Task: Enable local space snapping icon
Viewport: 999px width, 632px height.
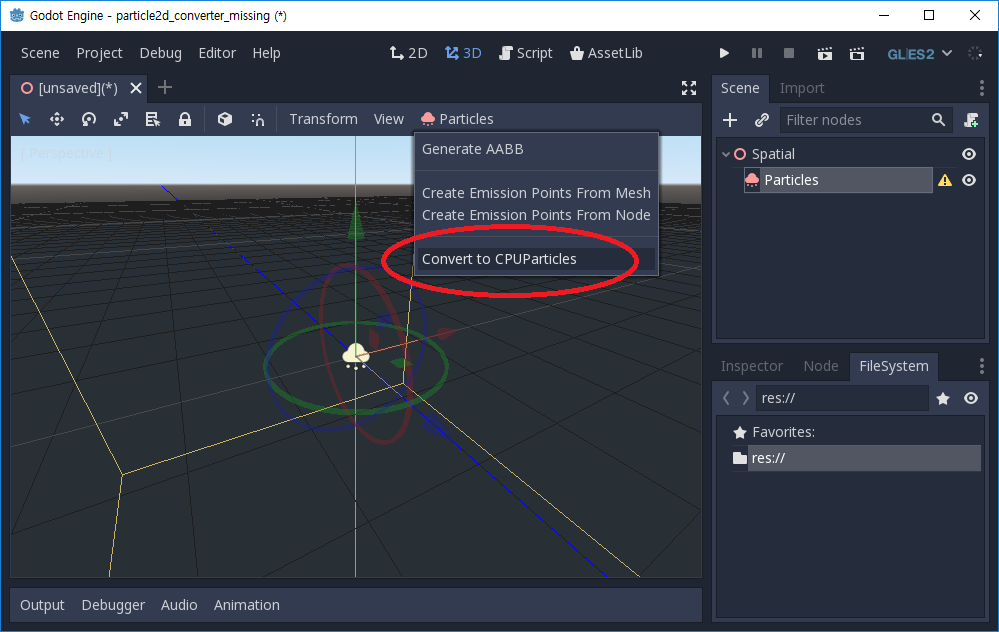Action: pyautogui.click(x=223, y=119)
